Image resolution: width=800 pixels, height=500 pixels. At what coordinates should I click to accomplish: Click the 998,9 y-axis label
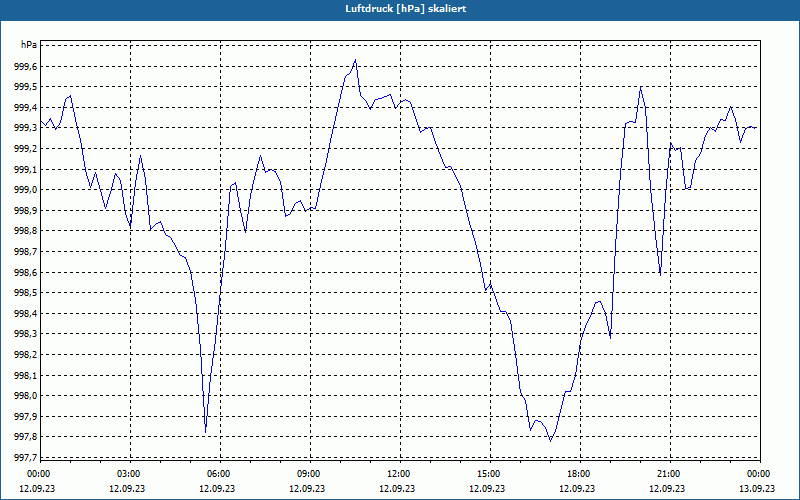tap(26, 211)
